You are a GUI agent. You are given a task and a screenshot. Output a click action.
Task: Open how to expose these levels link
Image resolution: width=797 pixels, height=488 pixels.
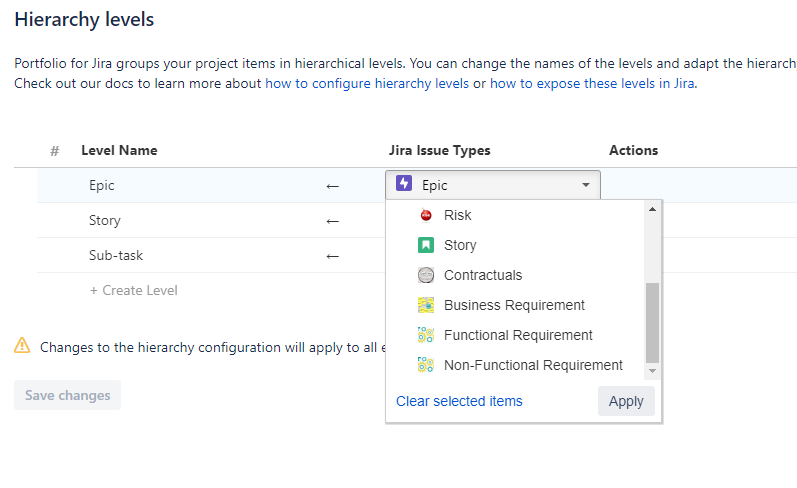coord(591,83)
